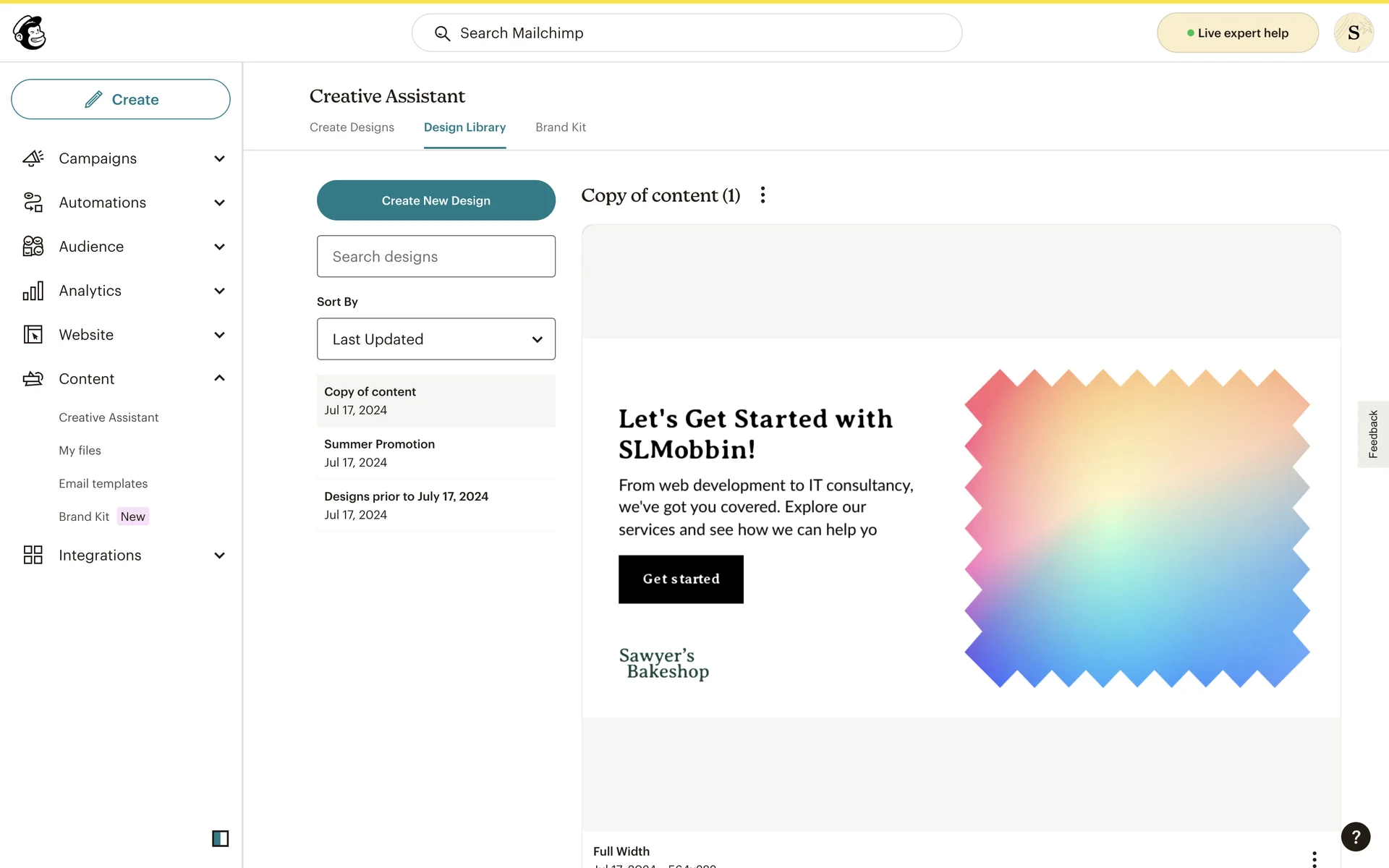
Task: Click the Campaigns megaphone icon
Action: [33, 158]
